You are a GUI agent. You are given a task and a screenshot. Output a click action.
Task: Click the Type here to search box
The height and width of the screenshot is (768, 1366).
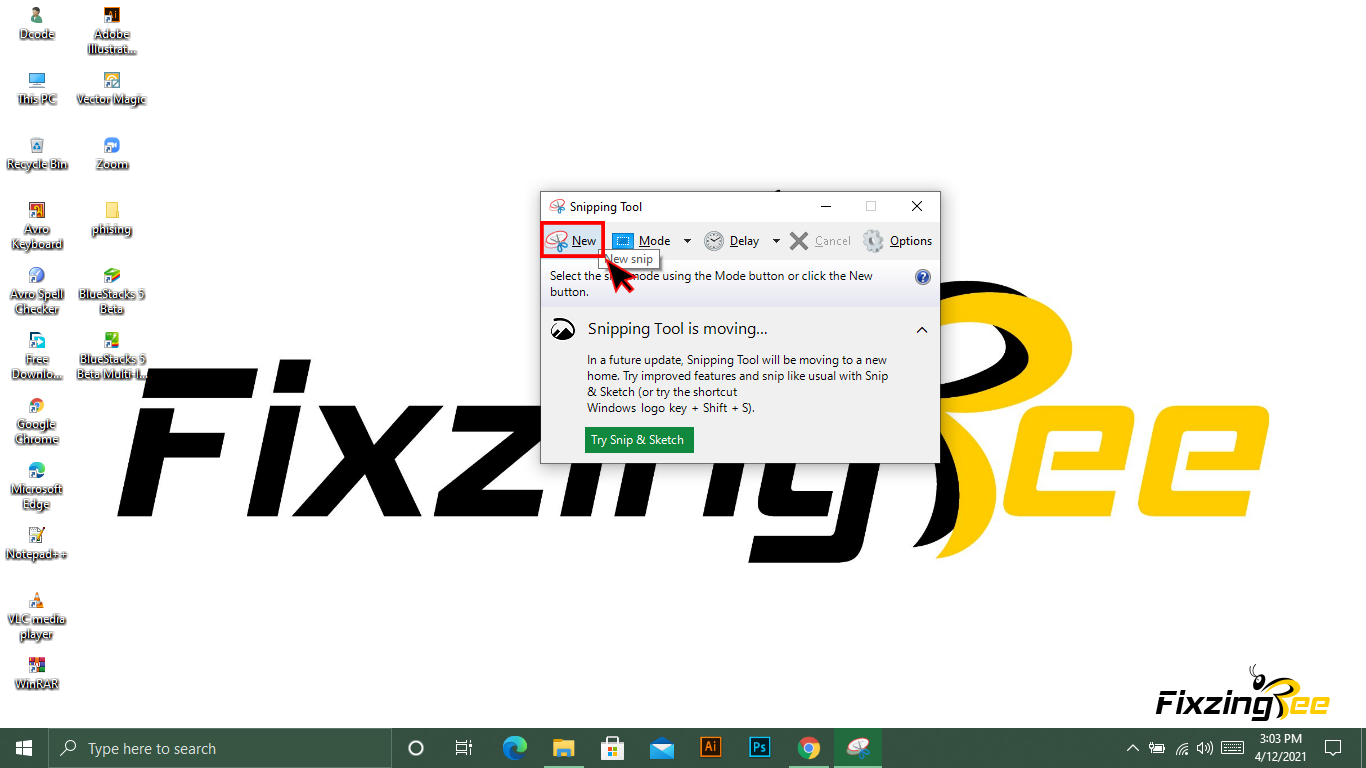(220, 748)
